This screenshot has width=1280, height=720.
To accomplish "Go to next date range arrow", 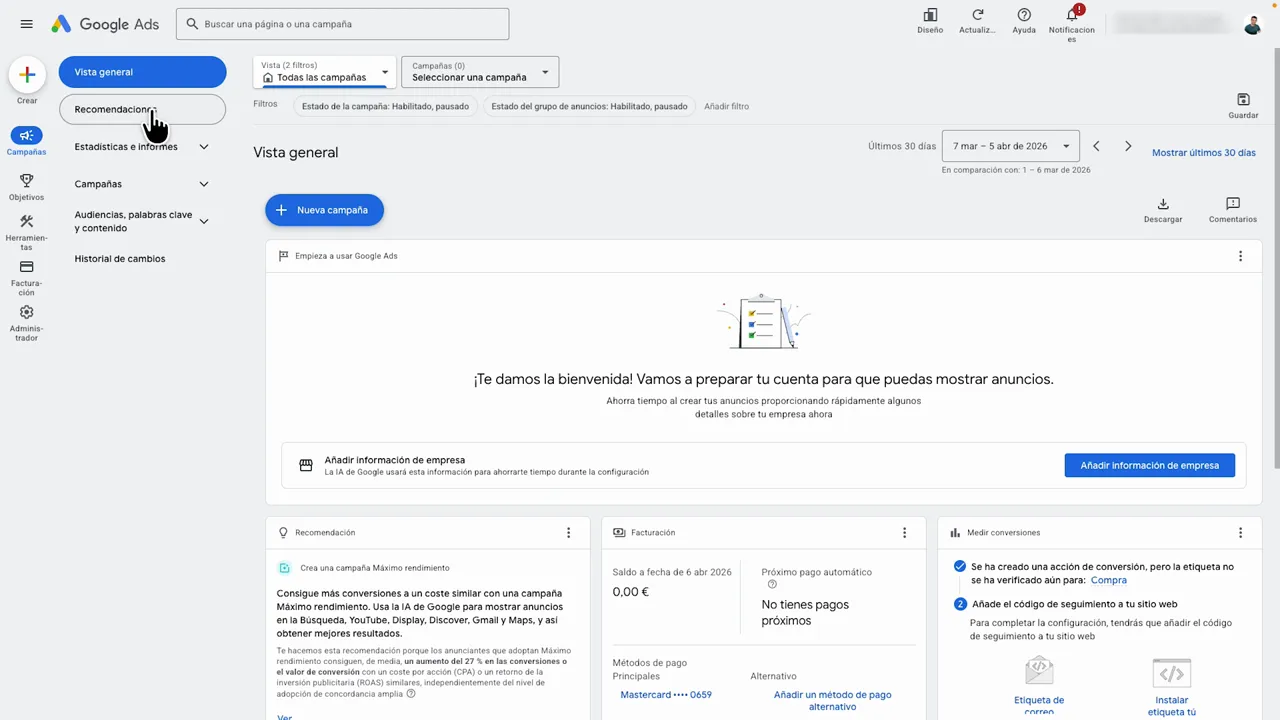I will coord(1128,147).
